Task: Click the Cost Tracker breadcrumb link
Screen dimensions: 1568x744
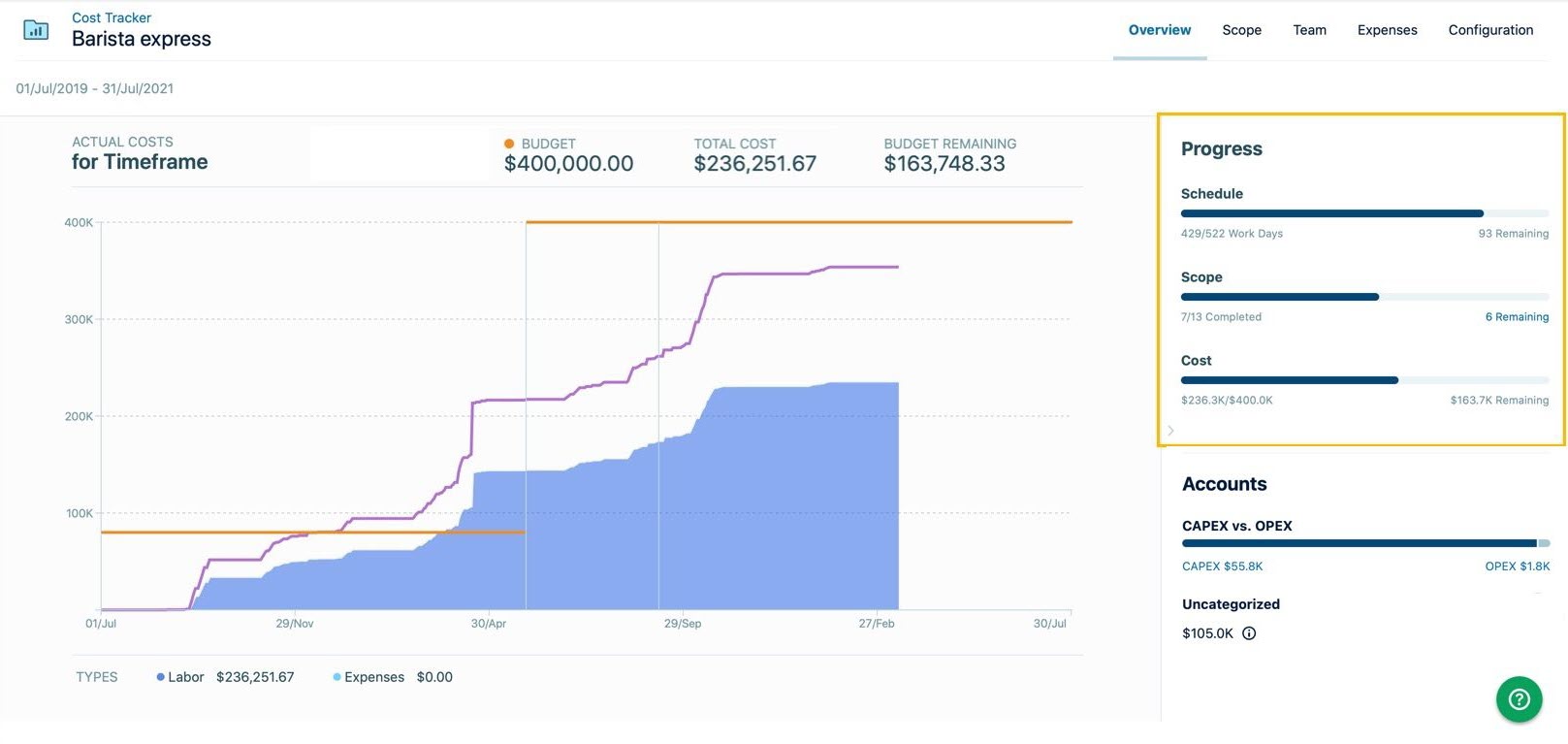Action: 112,17
